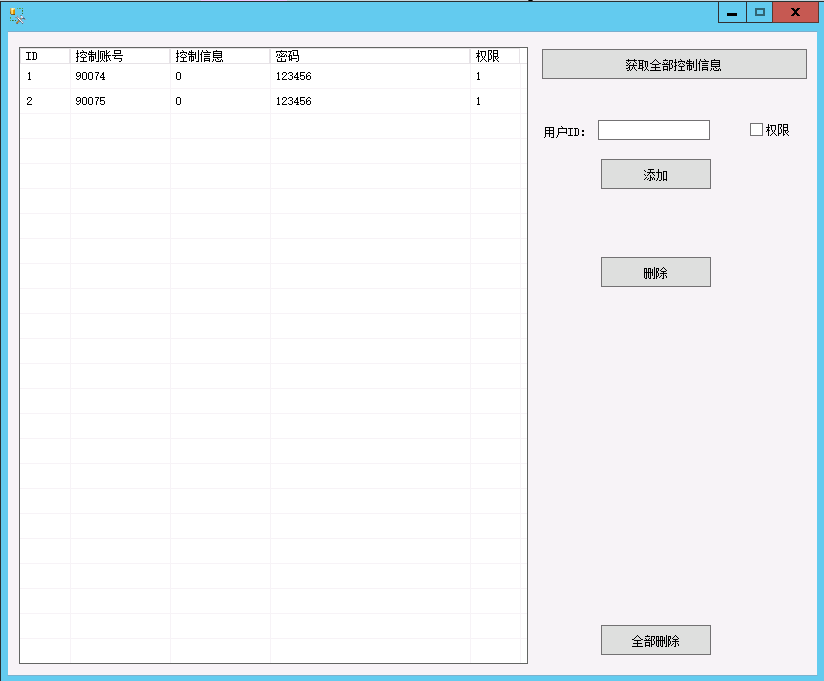Enable the 权限 checkbox
The height and width of the screenshot is (681, 824).
pyautogui.click(x=756, y=130)
